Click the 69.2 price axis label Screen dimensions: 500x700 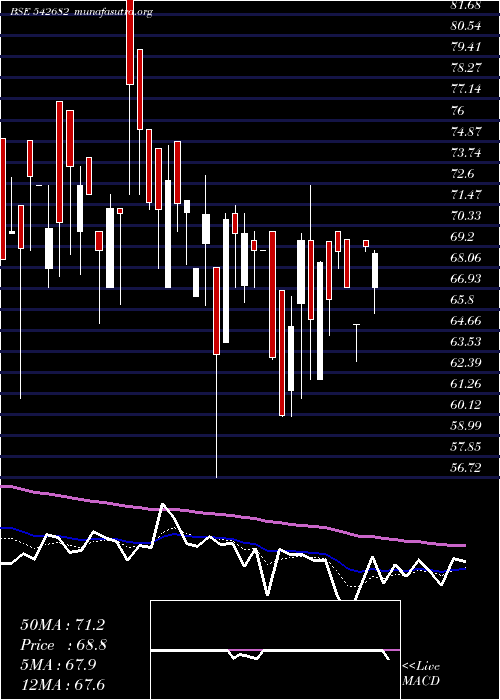coord(462,237)
